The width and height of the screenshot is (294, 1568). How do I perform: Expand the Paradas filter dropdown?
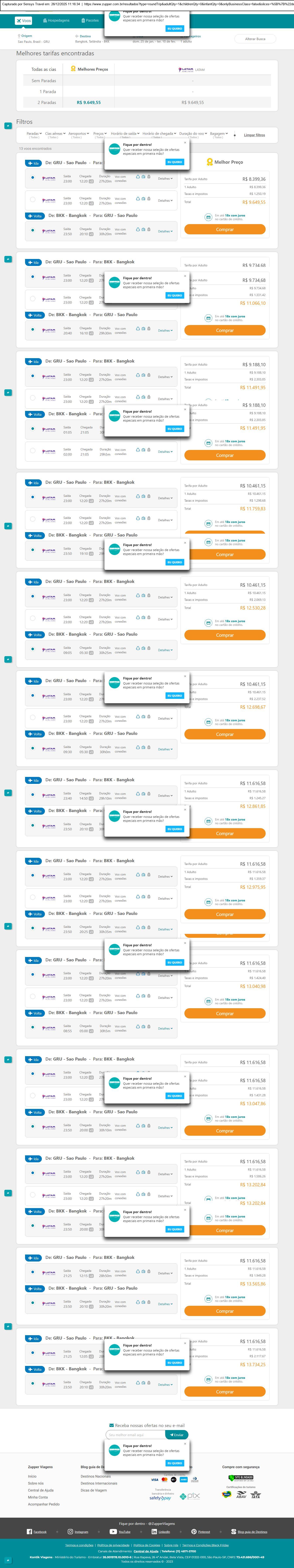coord(34,133)
